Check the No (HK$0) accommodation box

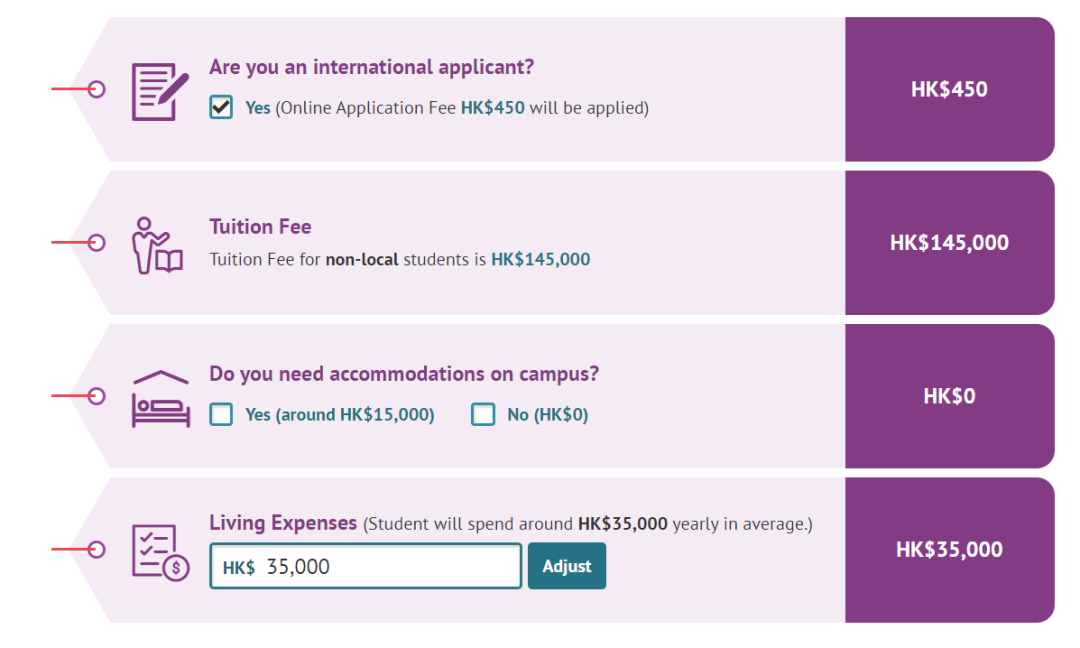(x=483, y=415)
